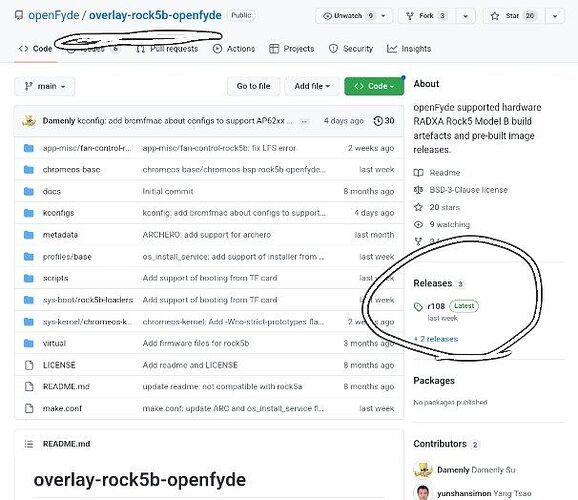578x500 pixels.
Task: Open the + 2 releases link
Action: coord(436,339)
